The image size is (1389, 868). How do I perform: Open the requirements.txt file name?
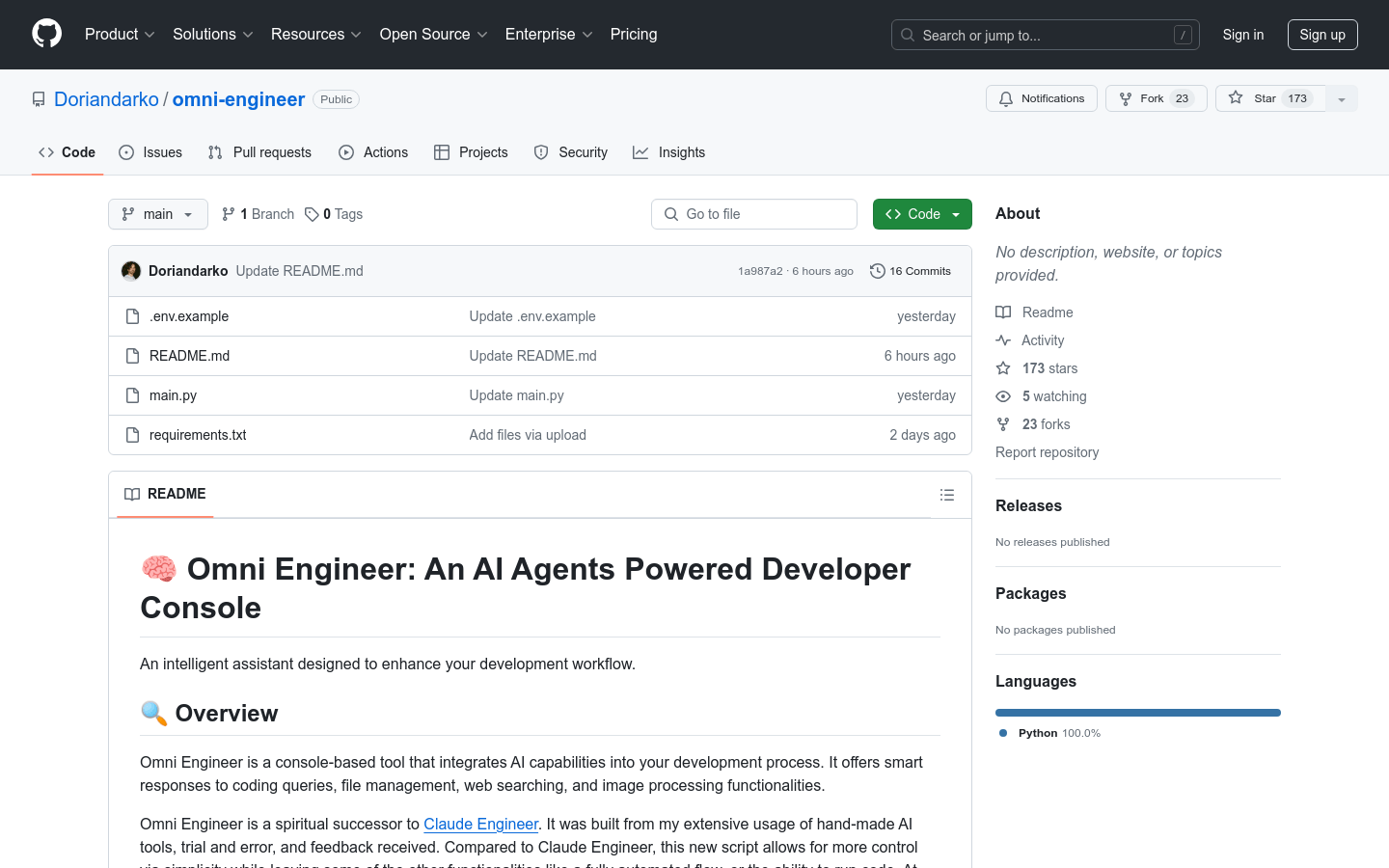coord(198,435)
